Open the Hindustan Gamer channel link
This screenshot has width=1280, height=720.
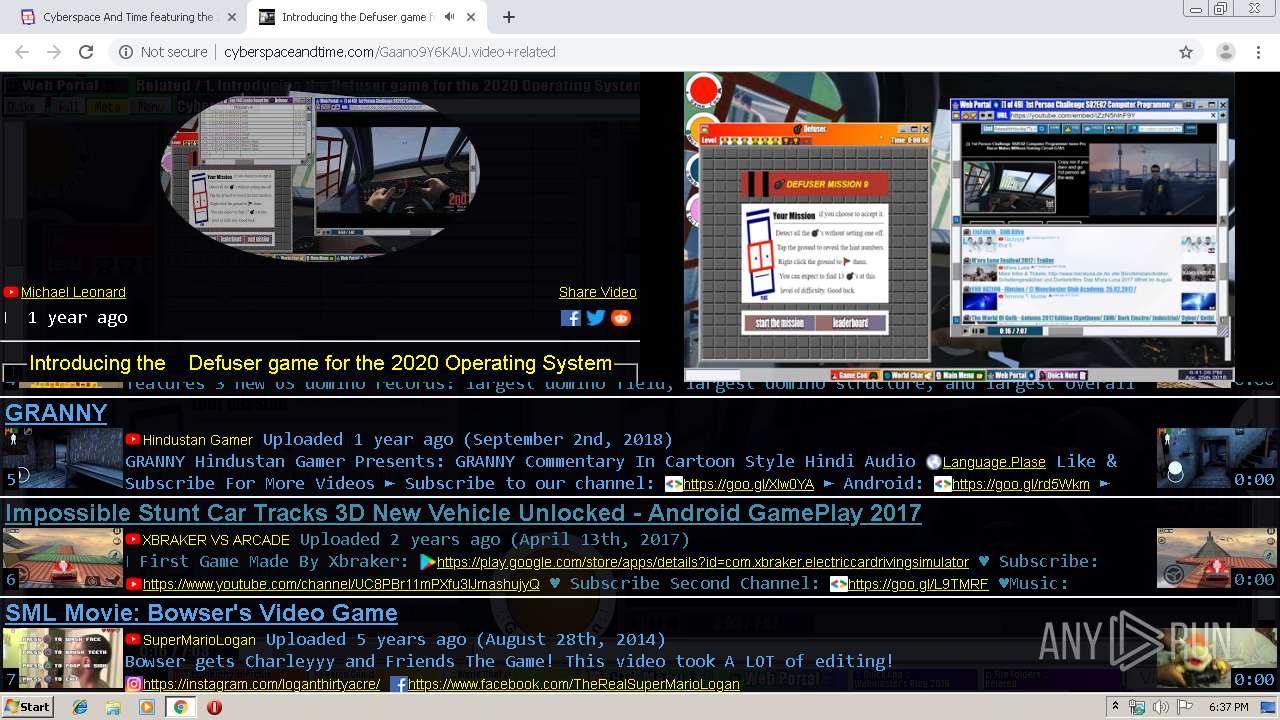198,440
